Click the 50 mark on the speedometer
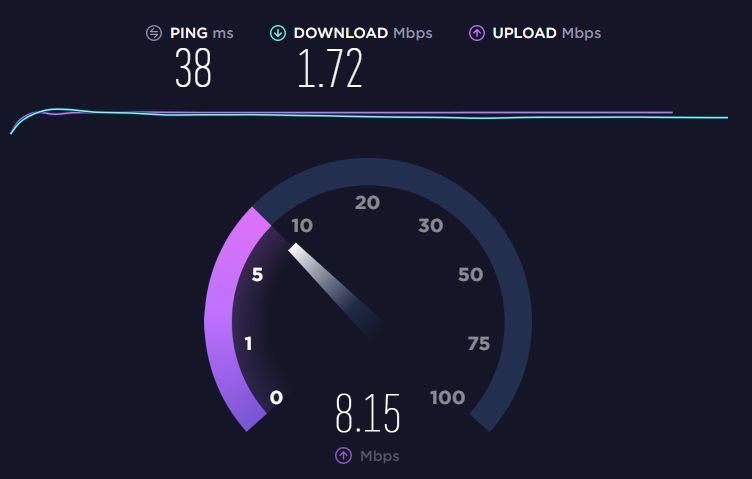 470,274
